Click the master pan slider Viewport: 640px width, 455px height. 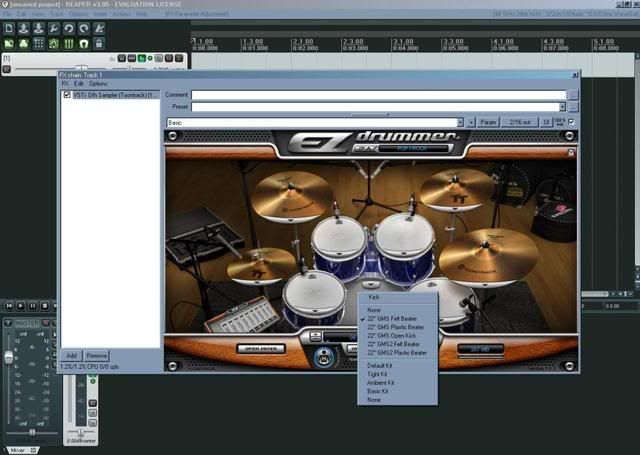(x=31, y=432)
